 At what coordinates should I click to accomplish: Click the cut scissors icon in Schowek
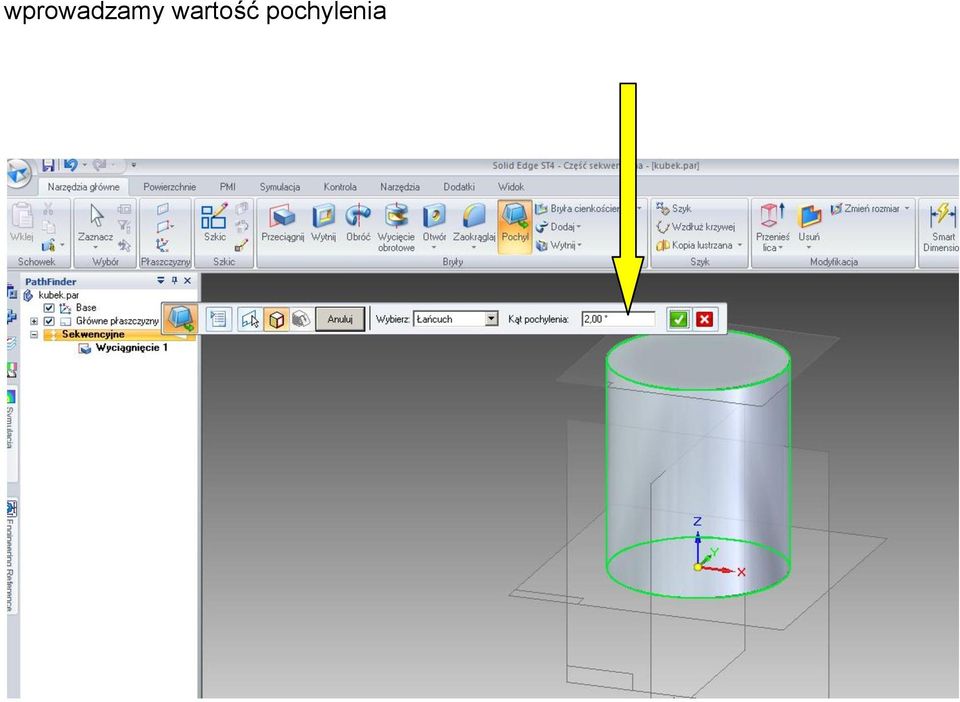(48, 209)
